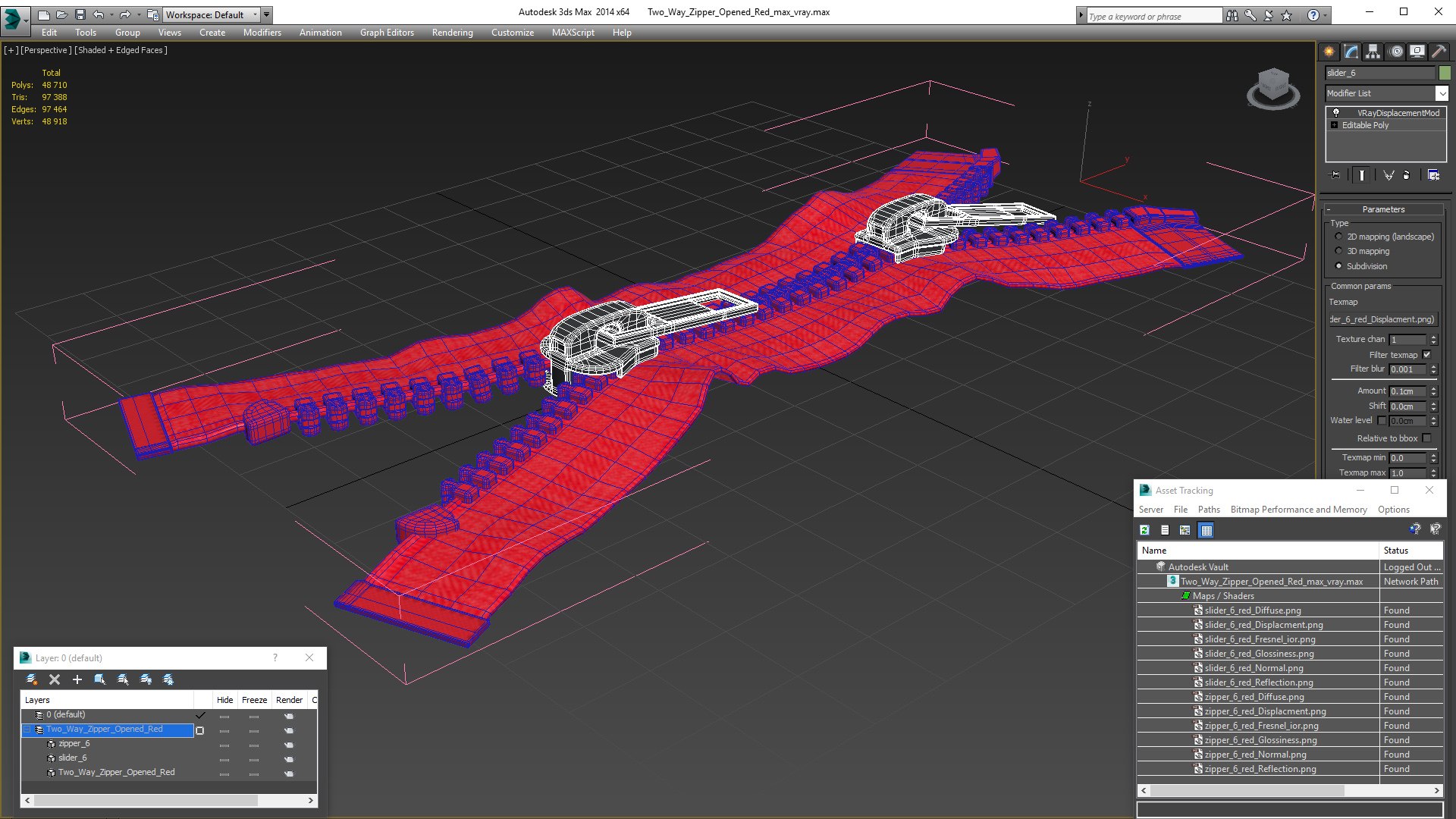
Task: Delete highlighted layer with X icon
Action: click(55, 679)
